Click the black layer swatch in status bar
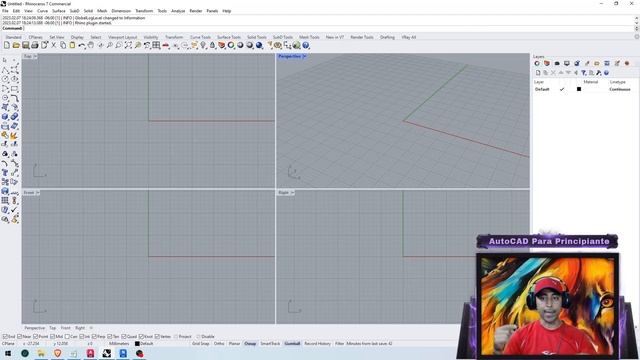The height and width of the screenshot is (360, 640). point(137,344)
